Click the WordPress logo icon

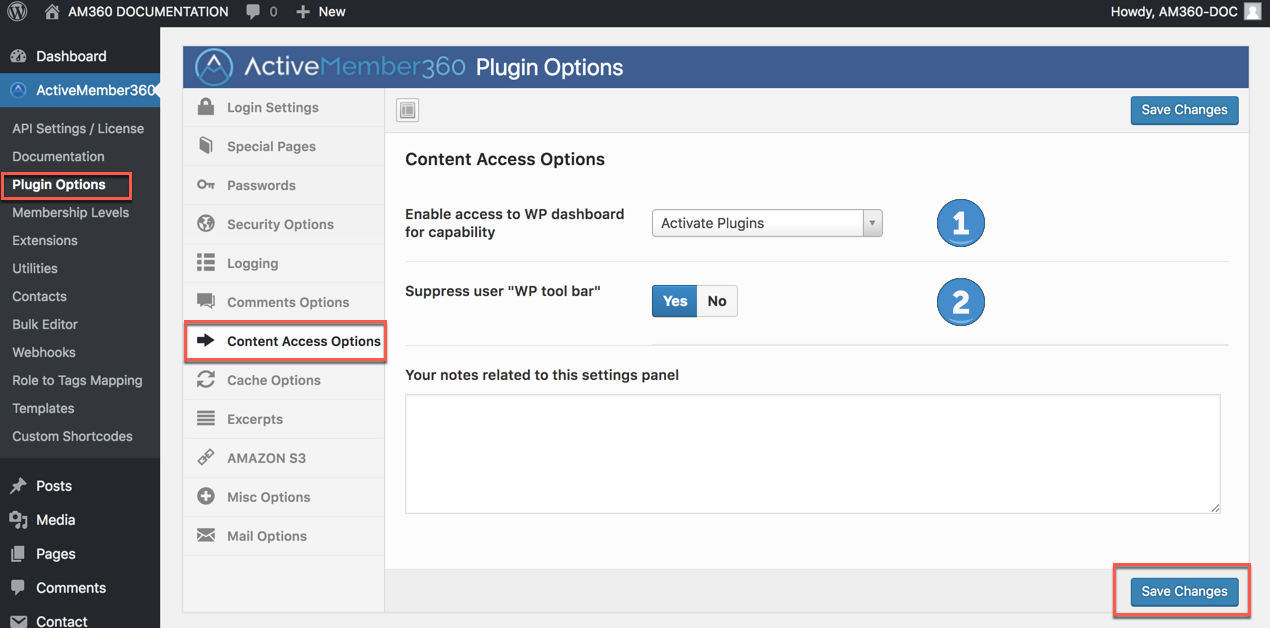(16, 12)
